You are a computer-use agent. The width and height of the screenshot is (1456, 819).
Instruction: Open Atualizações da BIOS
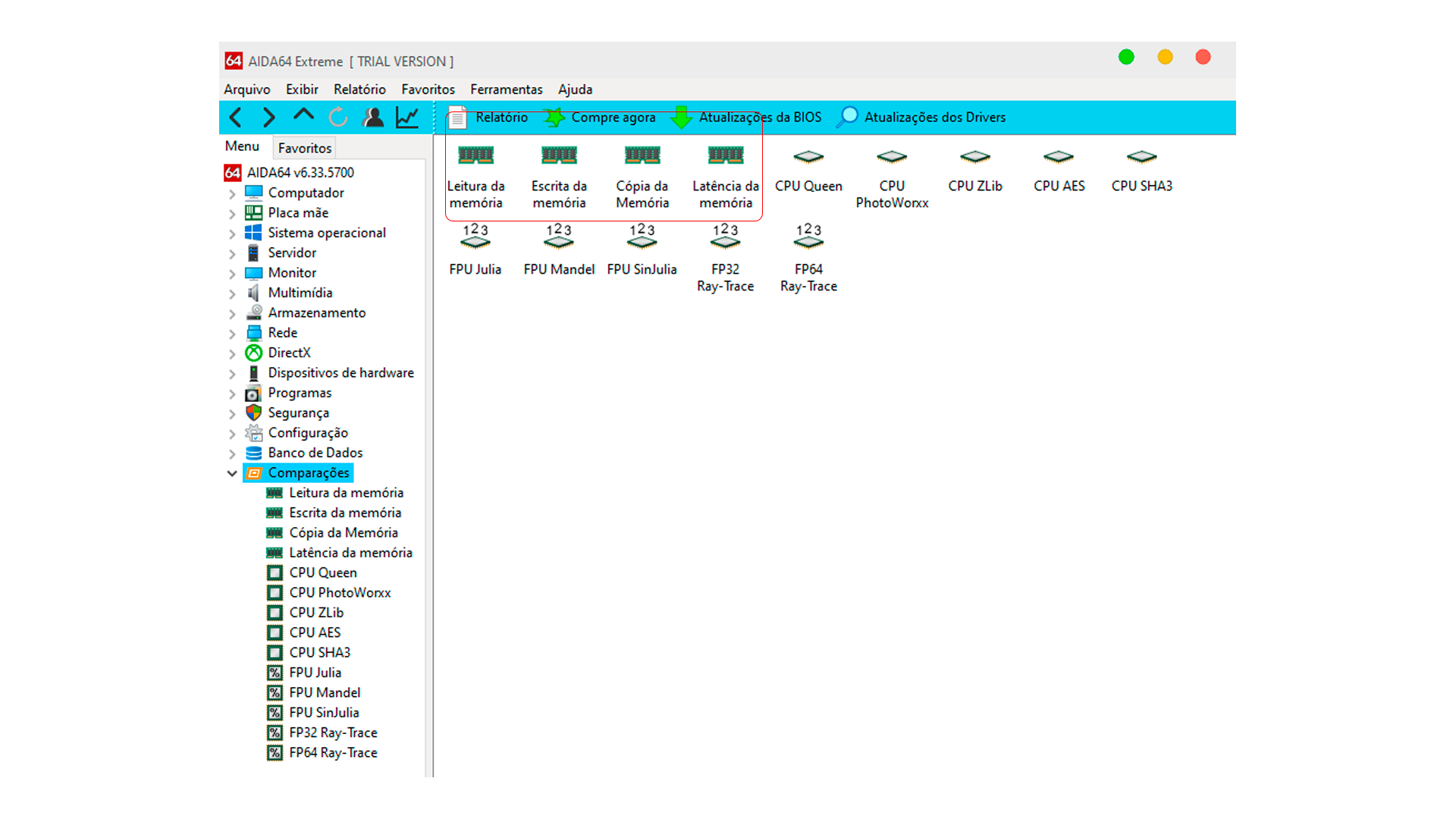747,118
